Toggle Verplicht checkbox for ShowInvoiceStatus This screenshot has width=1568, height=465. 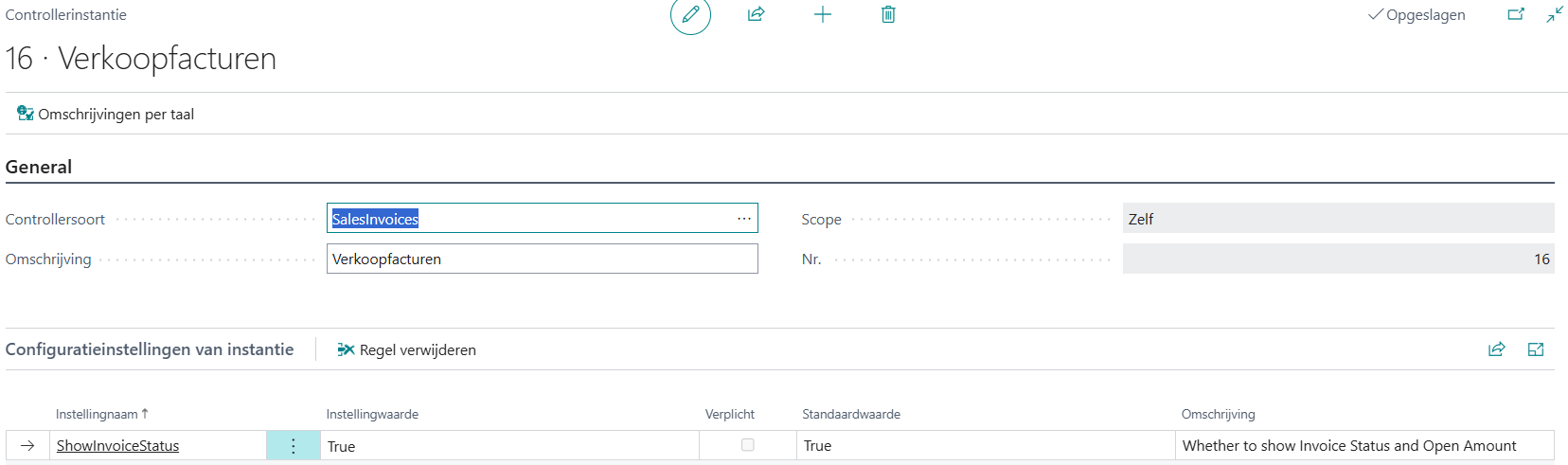click(x=748, y=445)
